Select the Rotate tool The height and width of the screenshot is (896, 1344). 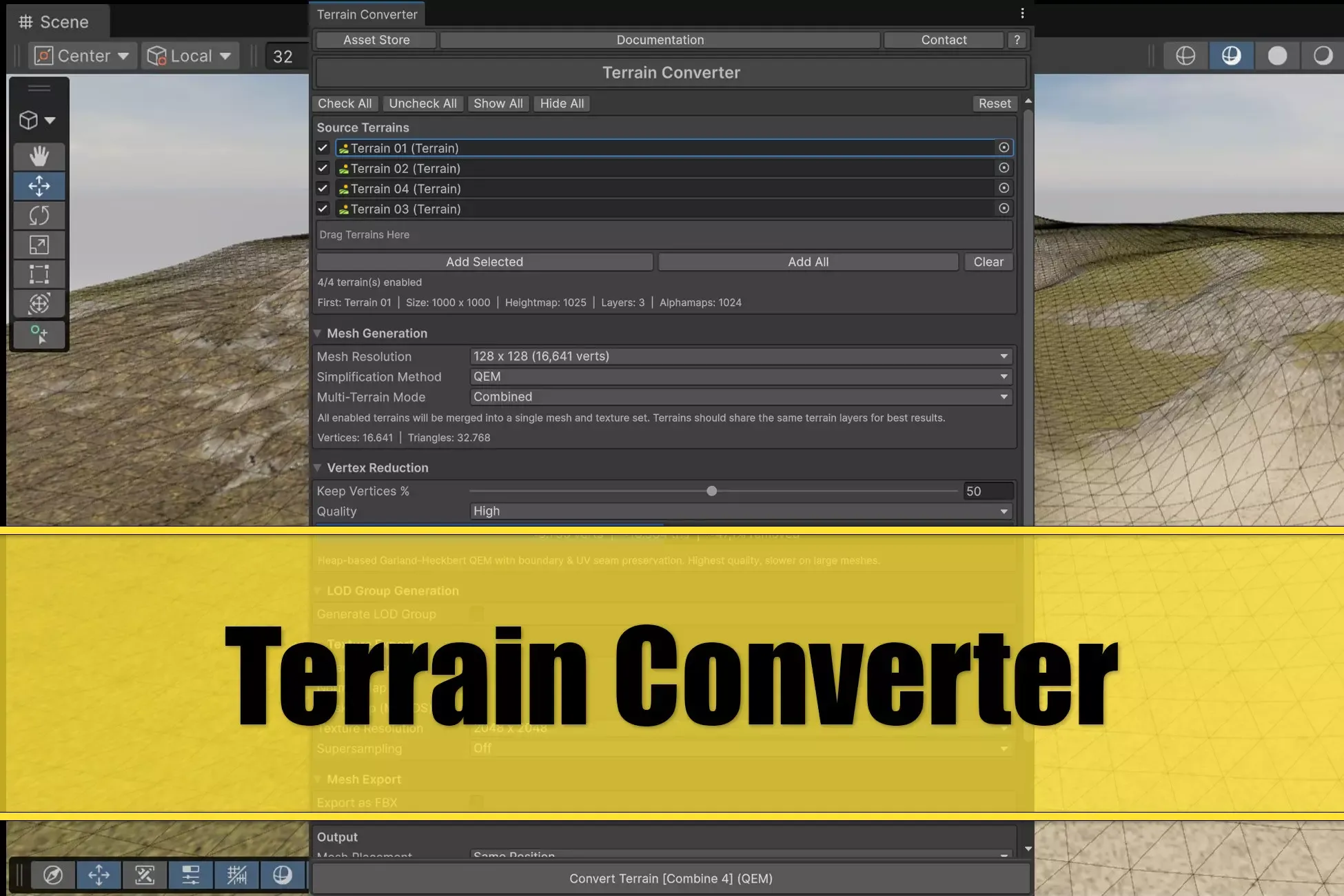click(39, 215)
